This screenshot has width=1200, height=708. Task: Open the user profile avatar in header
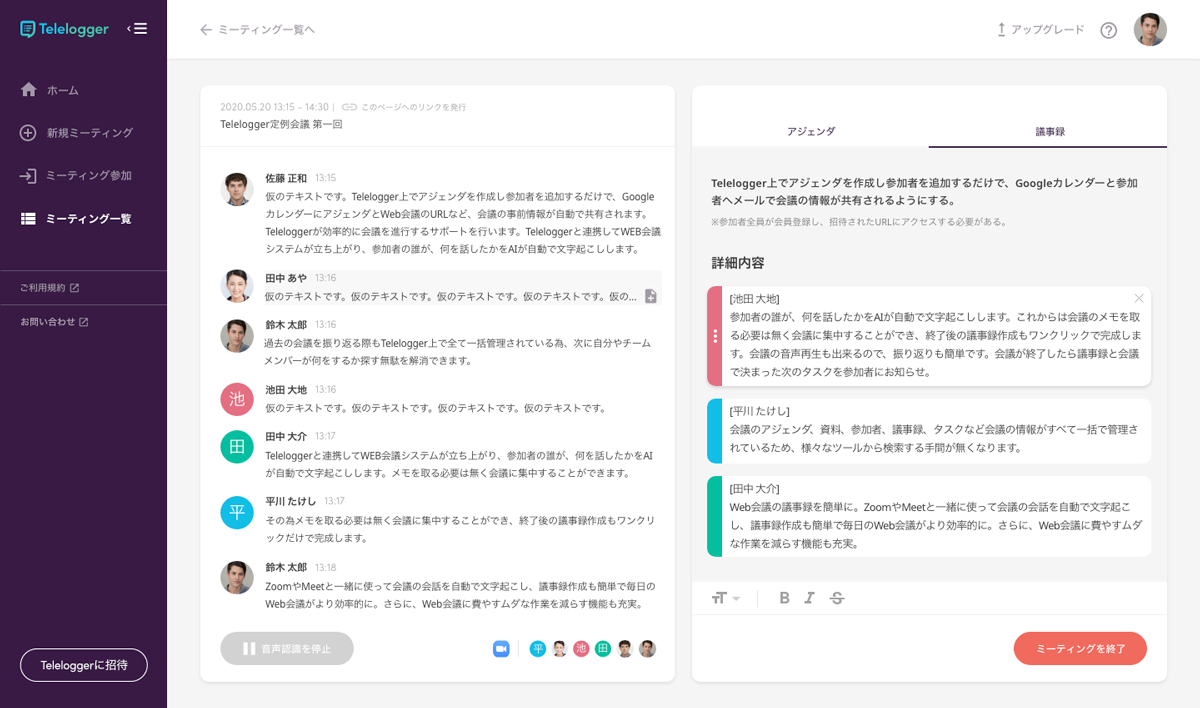click(x=1150, y=30)
